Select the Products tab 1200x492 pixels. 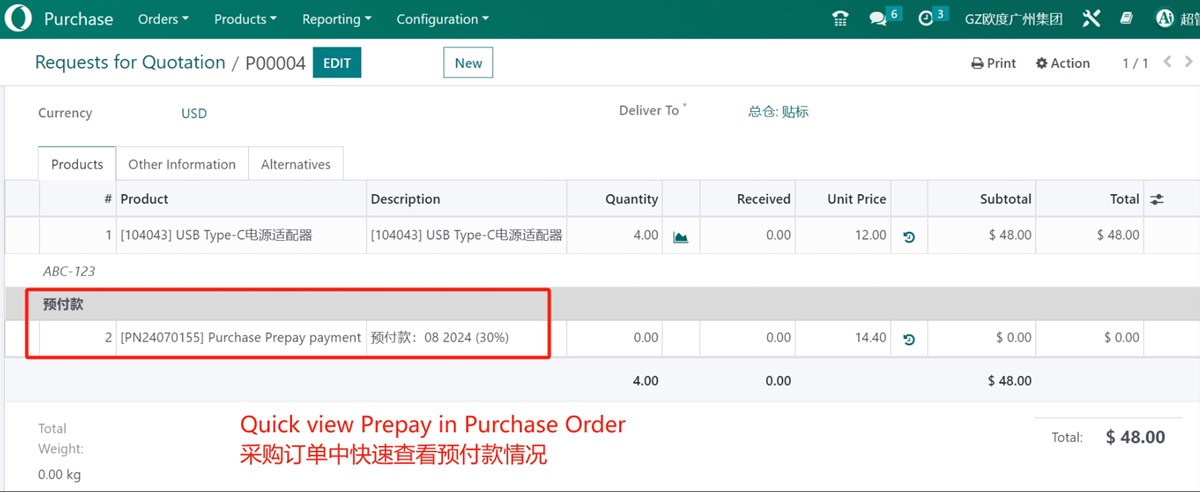(77, 164)
